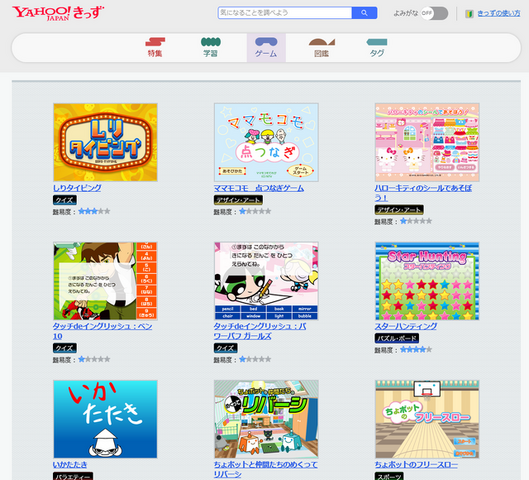Open the フリースロー basketball thumbnail
Screen dimensions: 529x480
[x=427, y=419]
